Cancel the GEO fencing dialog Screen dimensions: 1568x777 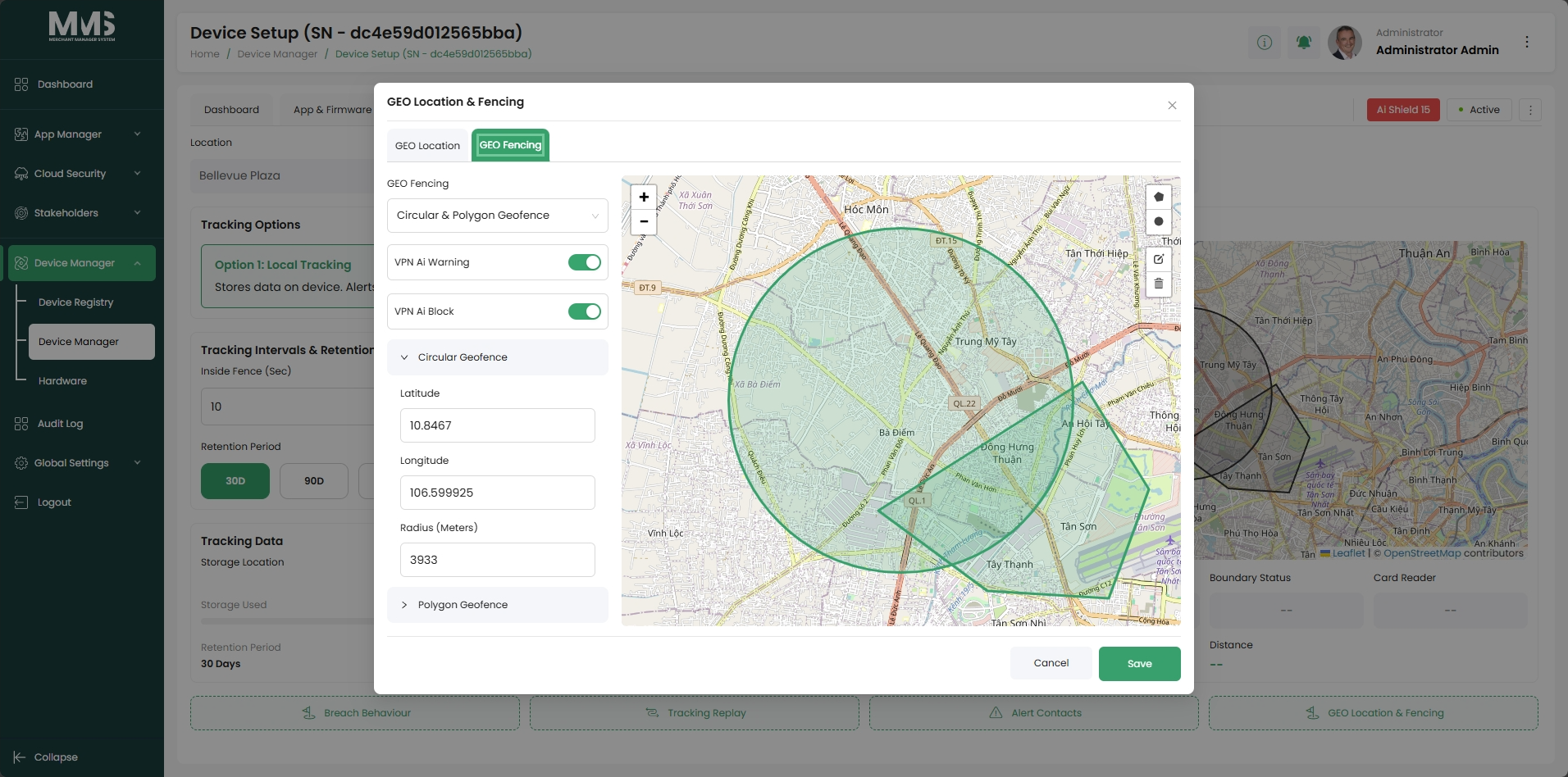coord(1051,663)
